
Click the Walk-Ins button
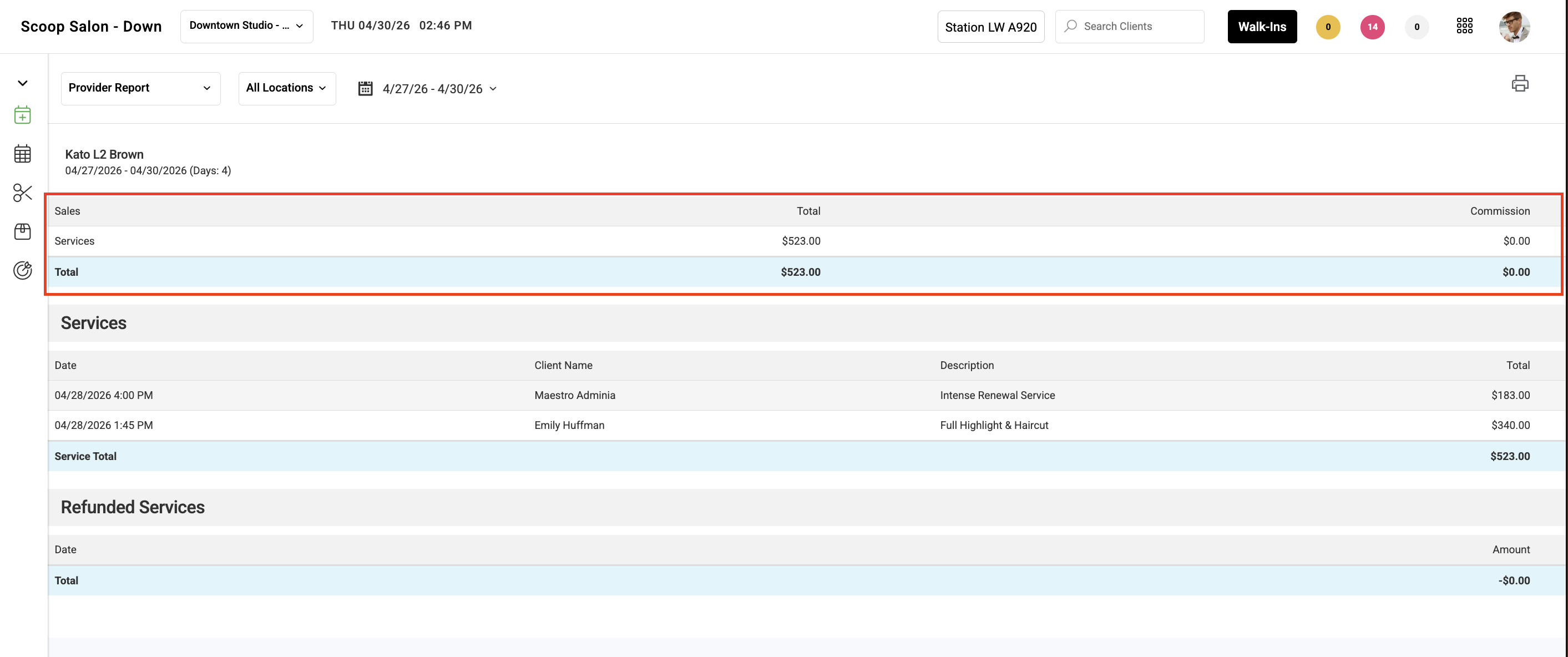point(1262,27)
